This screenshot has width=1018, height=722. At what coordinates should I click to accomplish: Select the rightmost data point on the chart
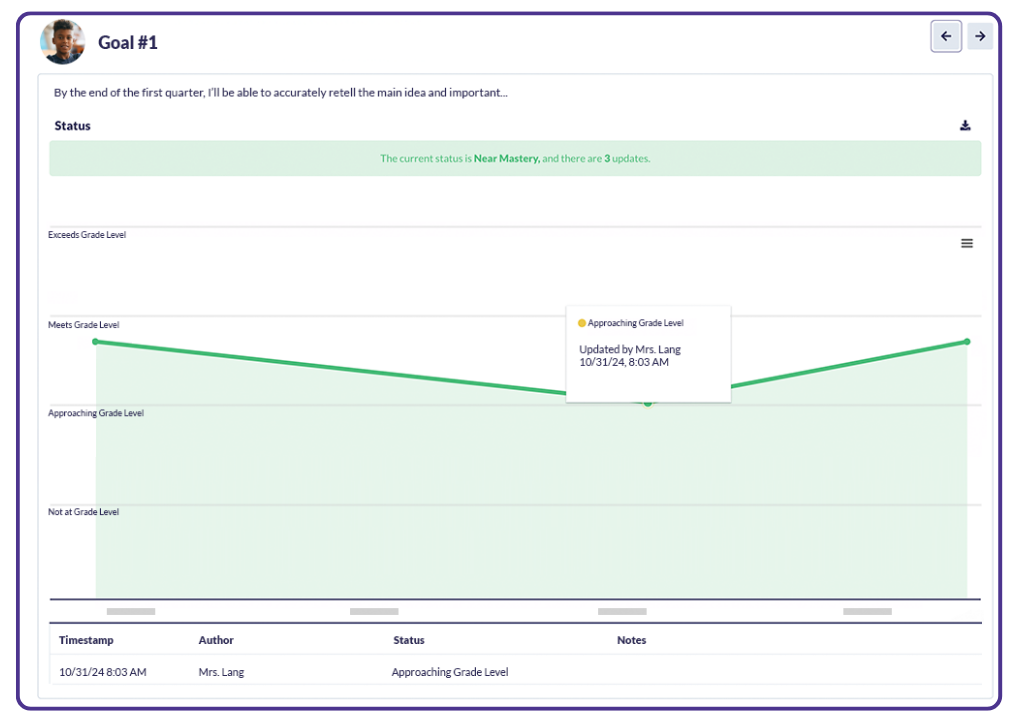967,342
